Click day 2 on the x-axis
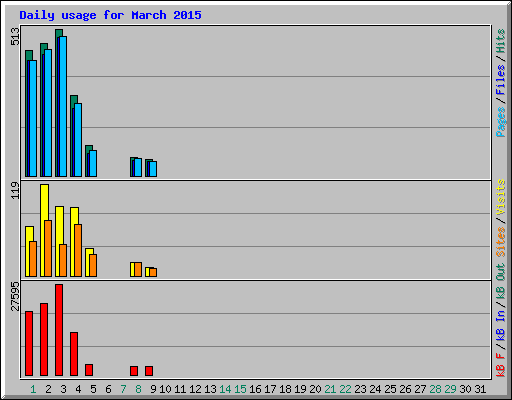Screen dimensions: 512x400 (48, 389)
